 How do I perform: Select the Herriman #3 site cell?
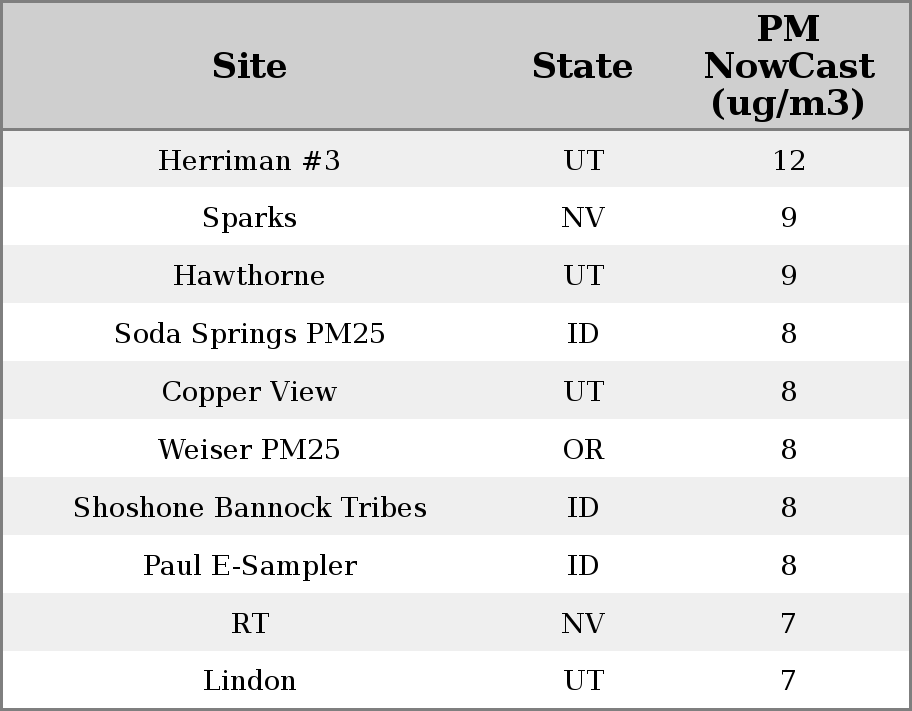(249, 160)
